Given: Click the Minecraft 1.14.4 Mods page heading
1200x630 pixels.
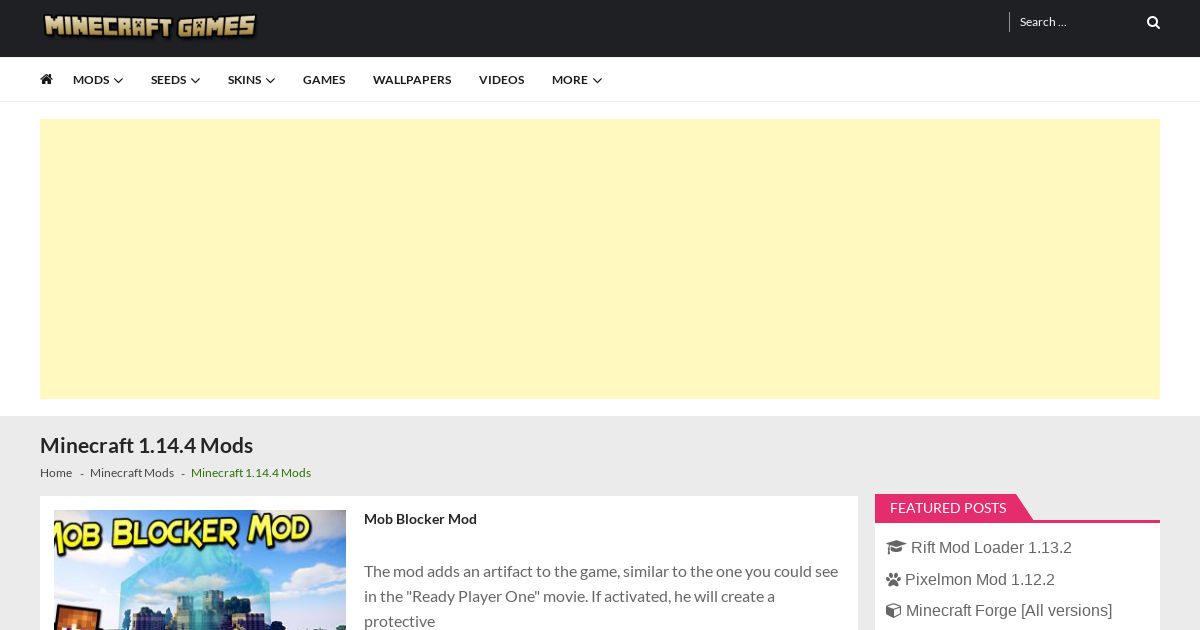Looking at the screenshot, I should (x=146, y=445).
